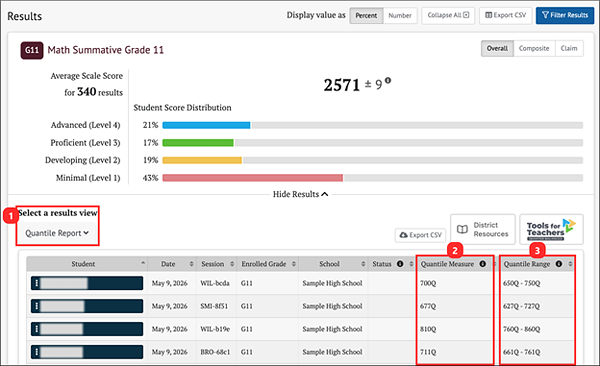Sort by Quantile Range column arrows
This screenshot has height=366, width=600.
(570, 264)
